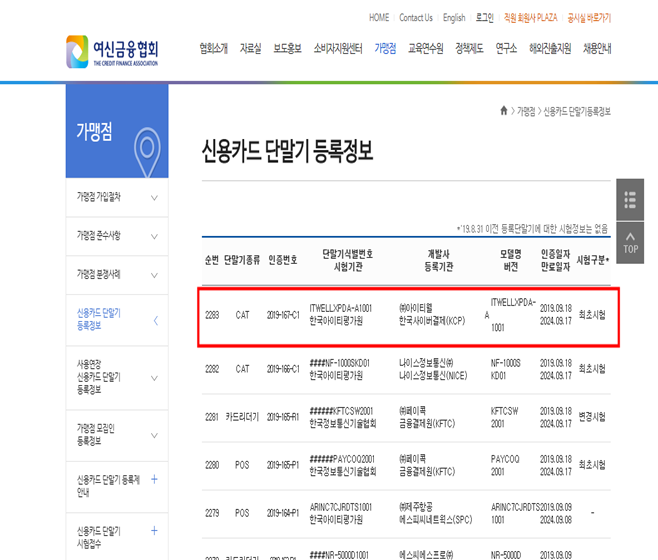Open 직원 회원사 PLAZA link
This screenshot has height=560, width=658.
point(530,18)
